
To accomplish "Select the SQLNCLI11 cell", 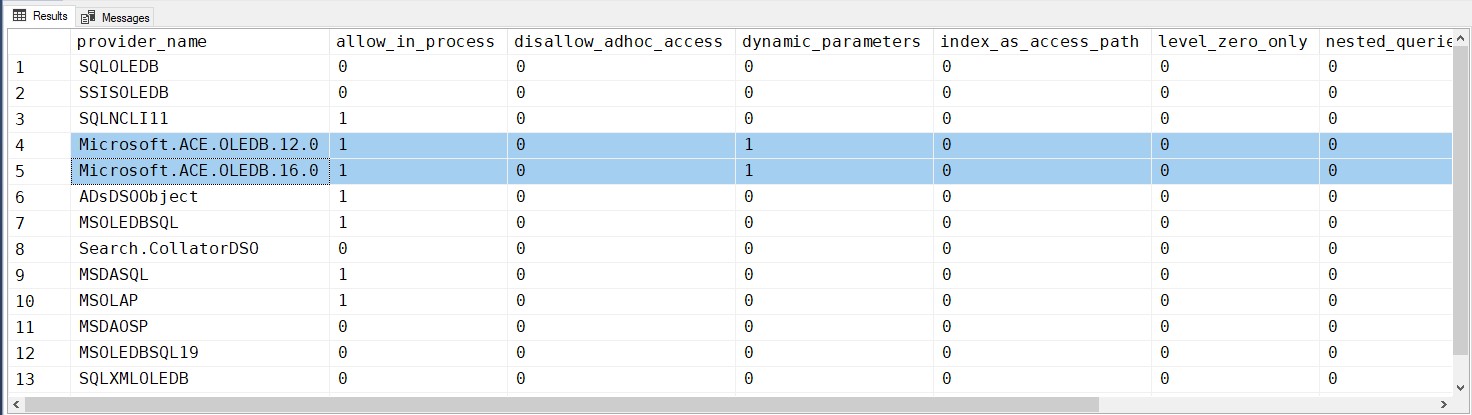I will [x=200, y=119].
